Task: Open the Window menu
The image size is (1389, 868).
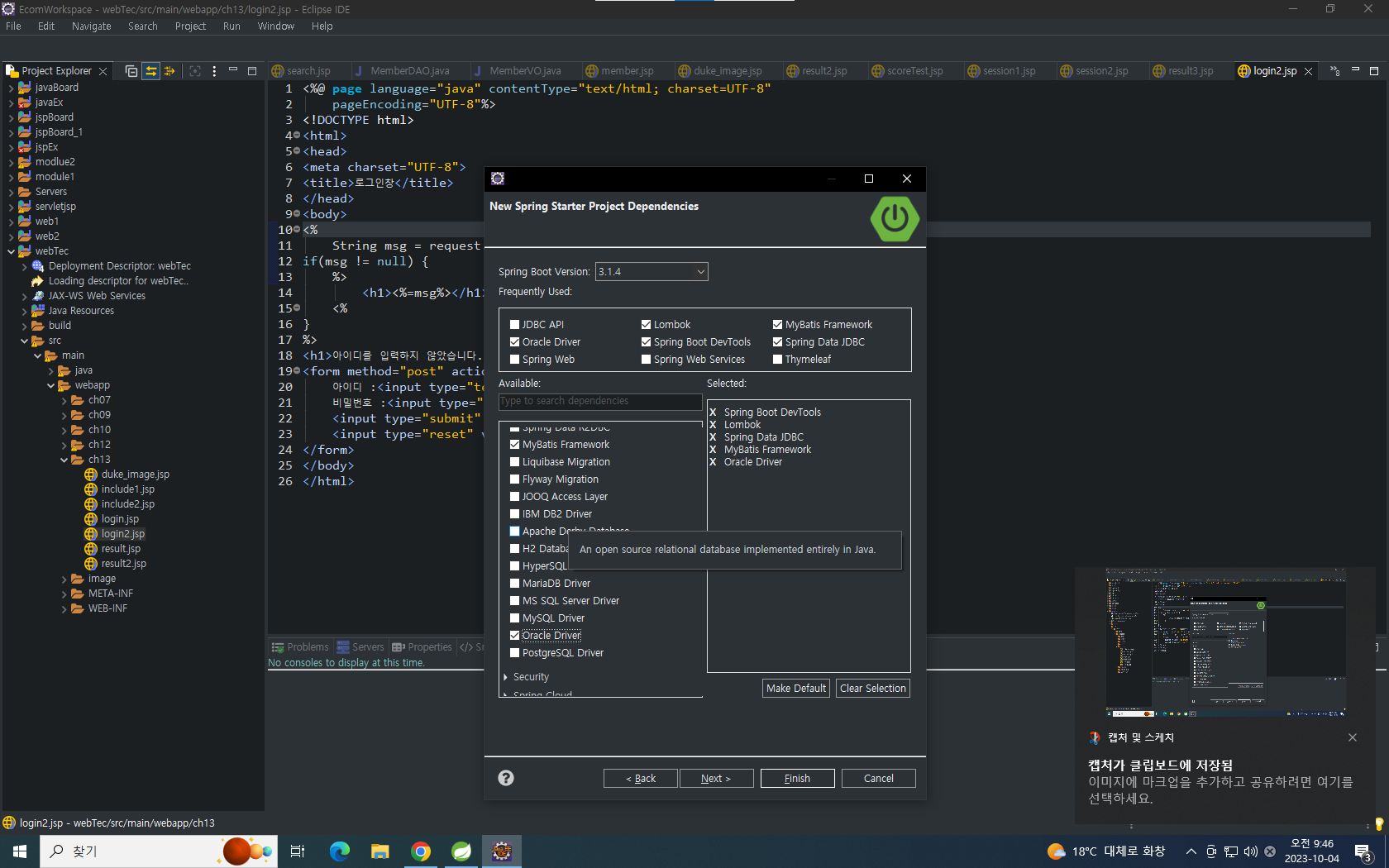Action: click(x=275, y=26)
